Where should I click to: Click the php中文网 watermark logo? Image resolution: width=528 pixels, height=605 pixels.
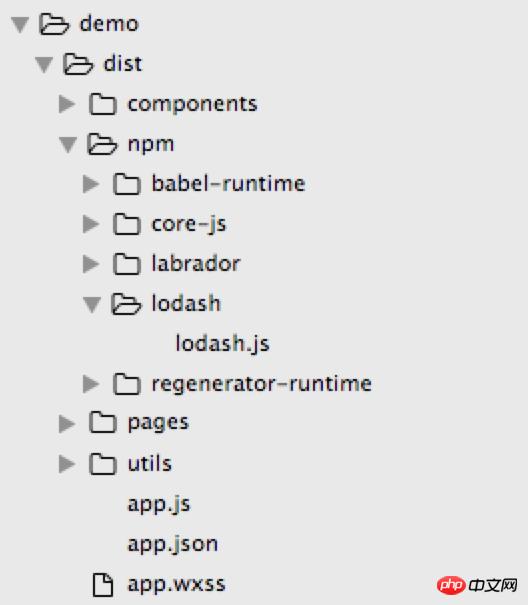pyautogui.click(x=477, y=585)
